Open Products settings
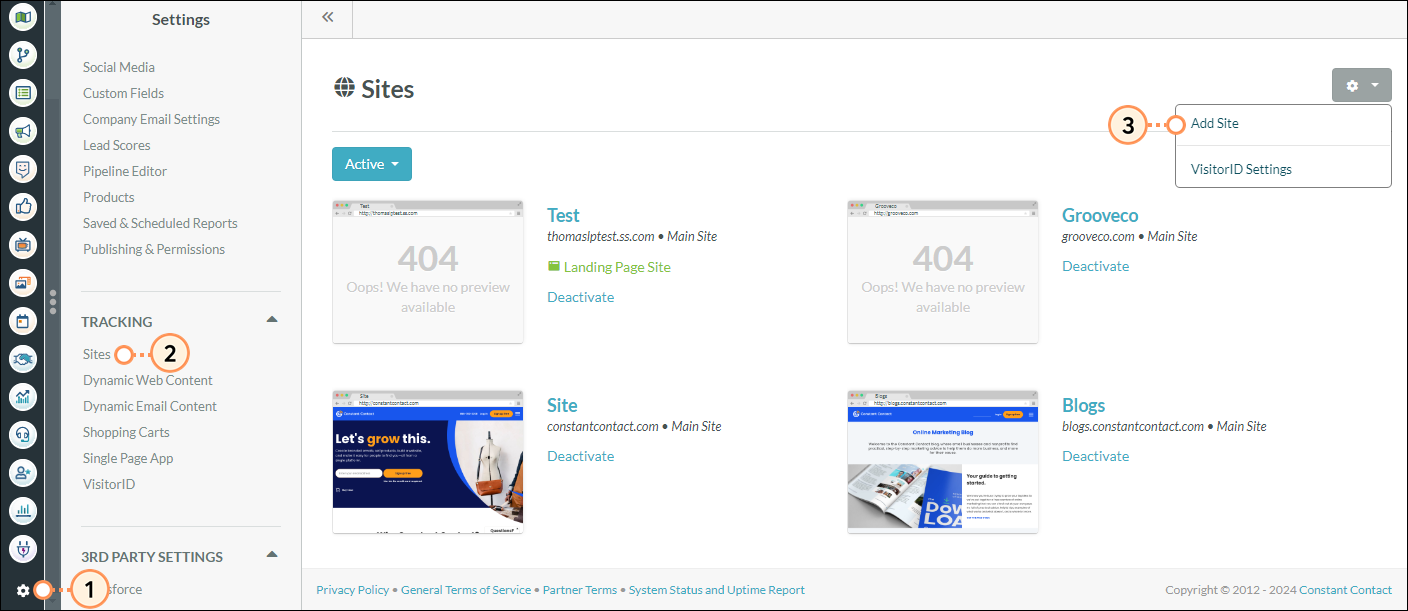This screenshot has height=611, width=1408. [108, 197]
